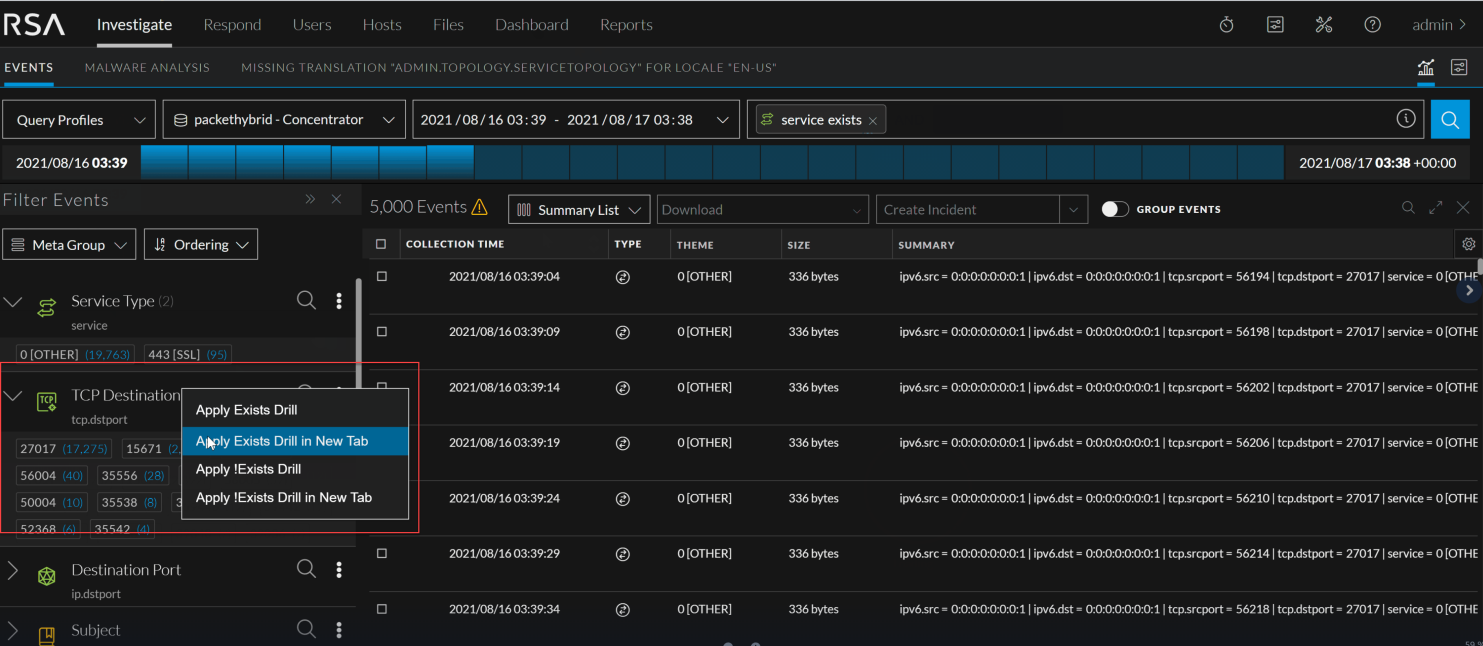1483x646 pixels.
Task: Open the help question mark icon
Action: (x=1372, y=25)
